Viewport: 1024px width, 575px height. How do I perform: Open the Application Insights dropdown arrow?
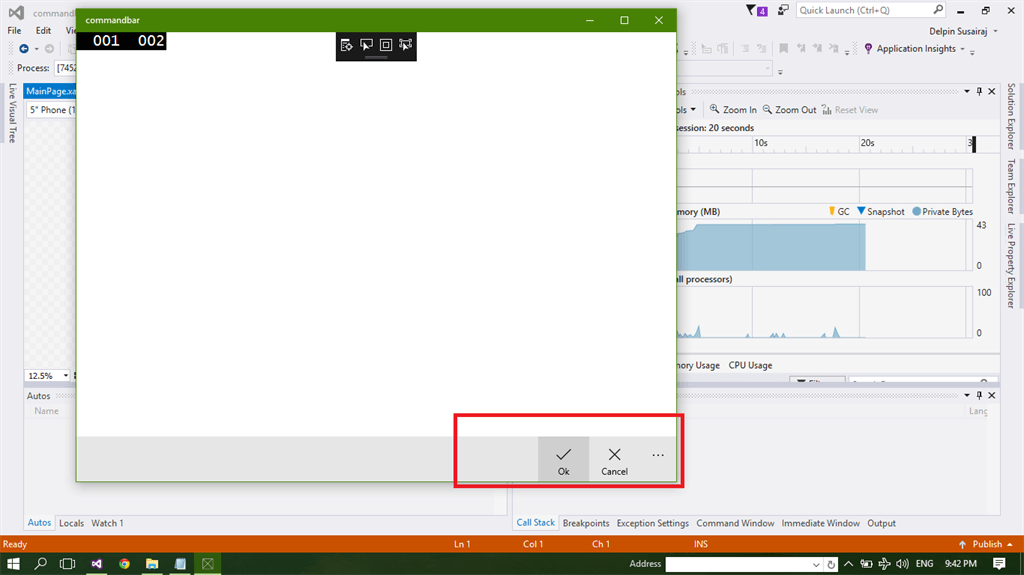pos(962,49)
